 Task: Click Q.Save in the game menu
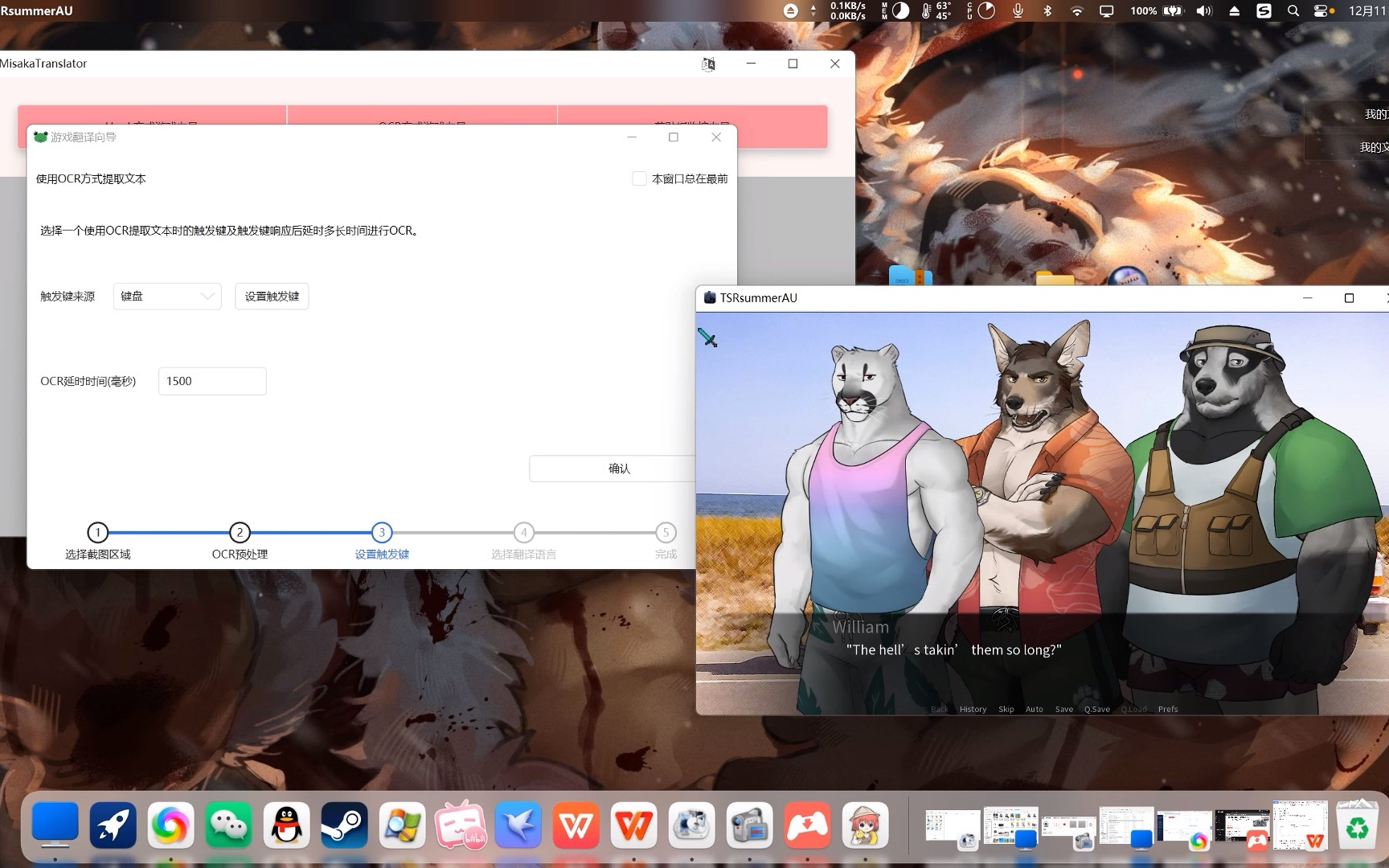(x=1097, y=709)
